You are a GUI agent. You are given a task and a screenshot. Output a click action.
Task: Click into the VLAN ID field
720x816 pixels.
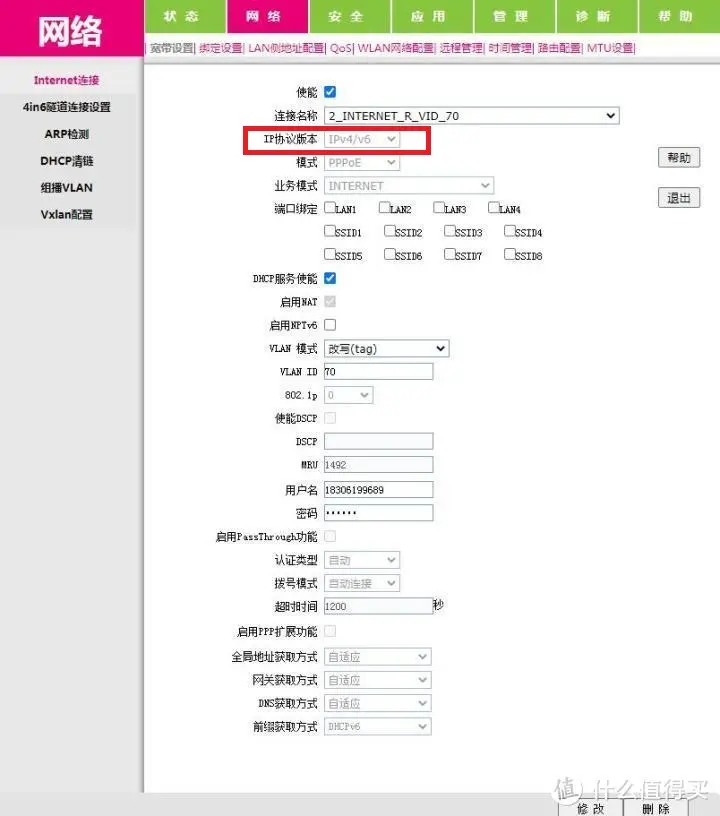[x=378, y=372]
